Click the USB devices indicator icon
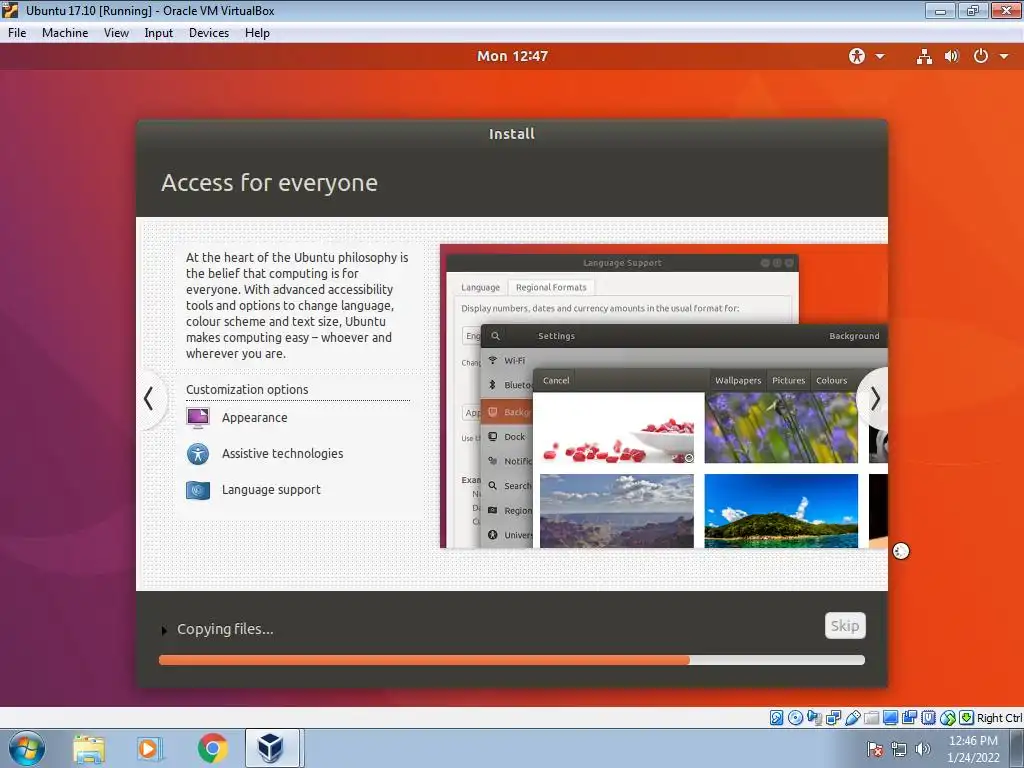The height and width of the screenshot is (768, 1024). click(x=852, y=718)
